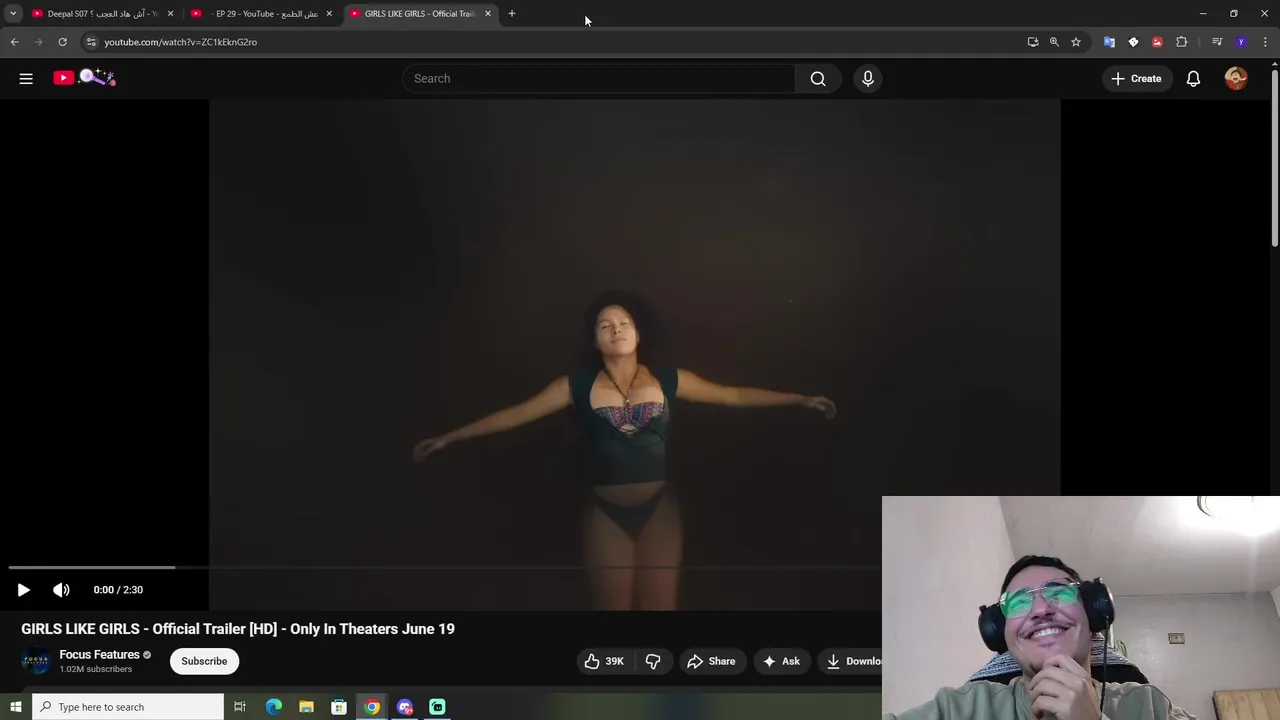
Task: Select the GIRLS LIKE GIRLS trailer tab
Action: click(420, 14)
